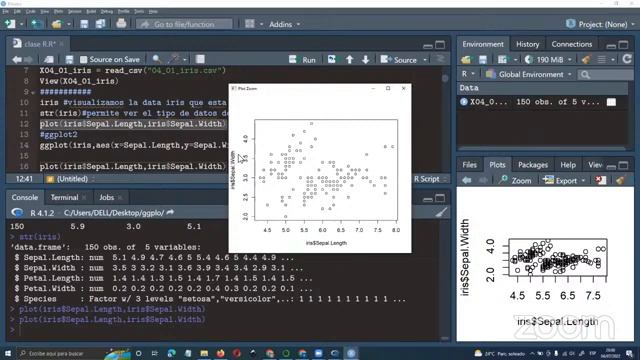Click the create new project icon
The image size is (640, 360).
36,24
